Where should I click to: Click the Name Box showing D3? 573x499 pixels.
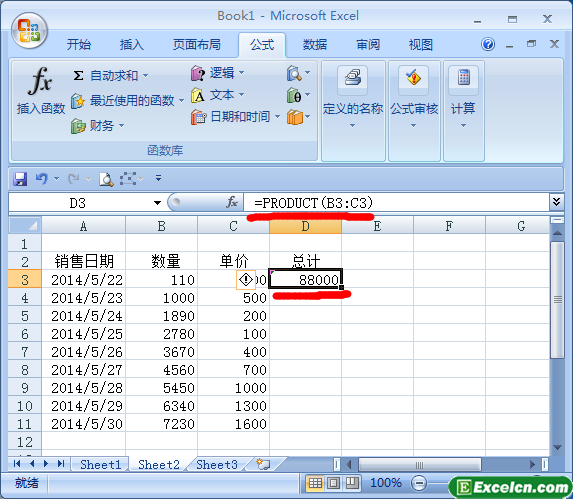(x=77, y=203)
